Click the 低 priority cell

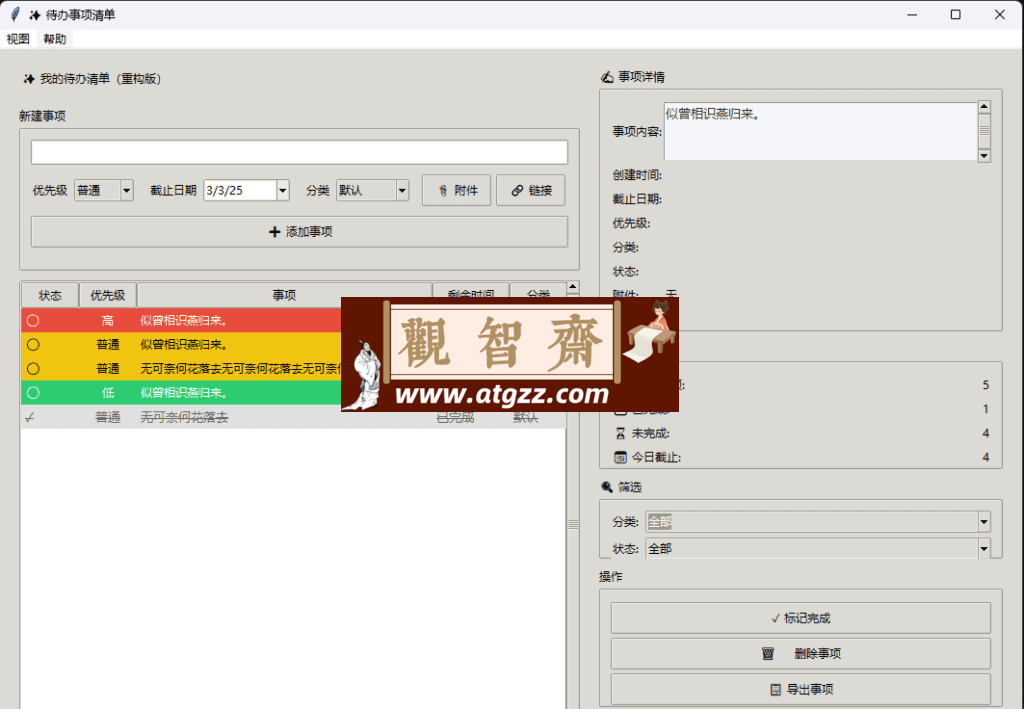[108, 393]
